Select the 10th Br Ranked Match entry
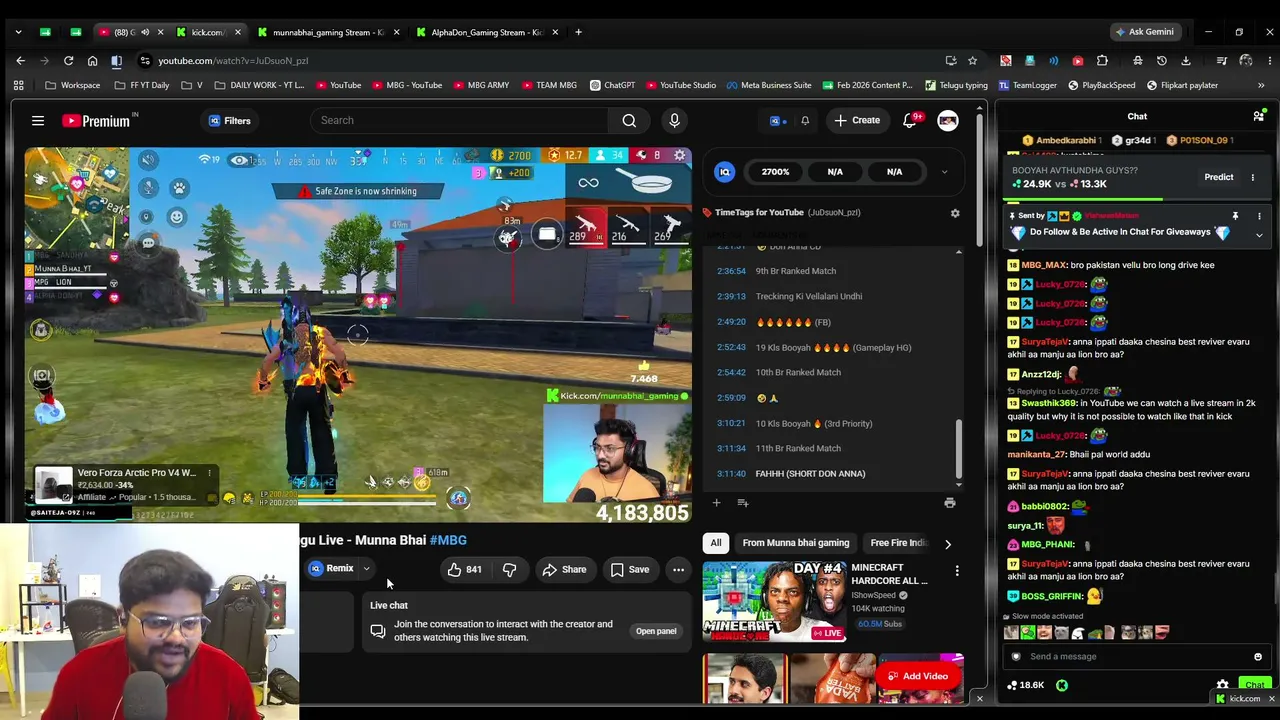 pos(798,373)
